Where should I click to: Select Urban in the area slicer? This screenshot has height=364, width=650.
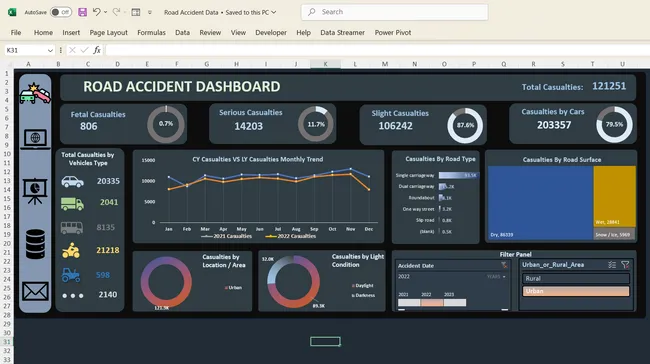576,291
